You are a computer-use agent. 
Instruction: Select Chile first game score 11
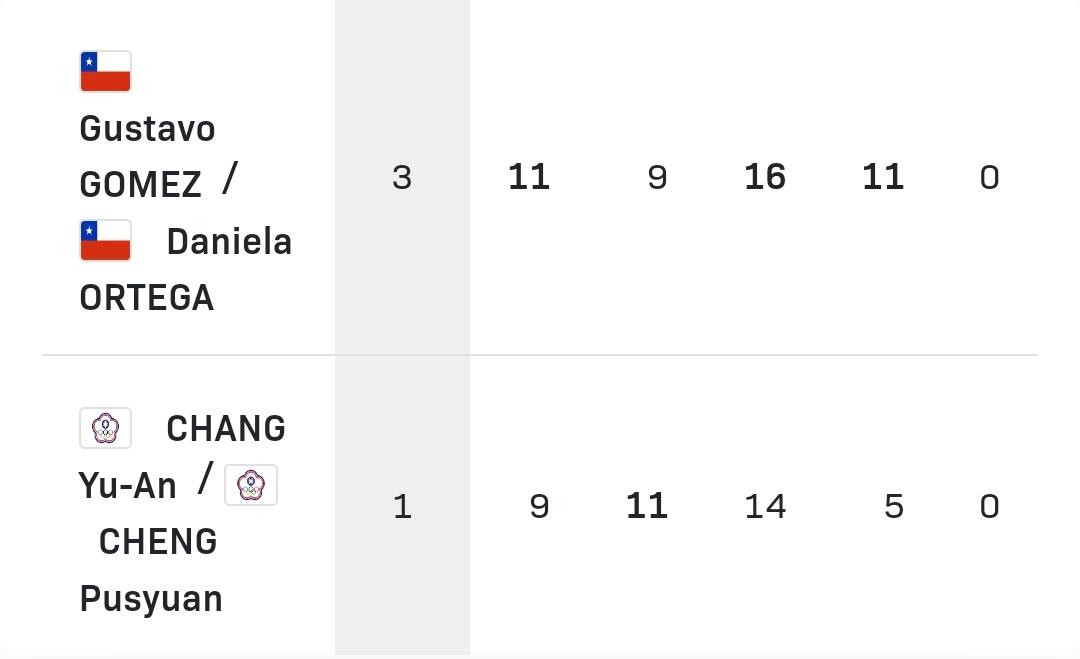click(529, 177)
